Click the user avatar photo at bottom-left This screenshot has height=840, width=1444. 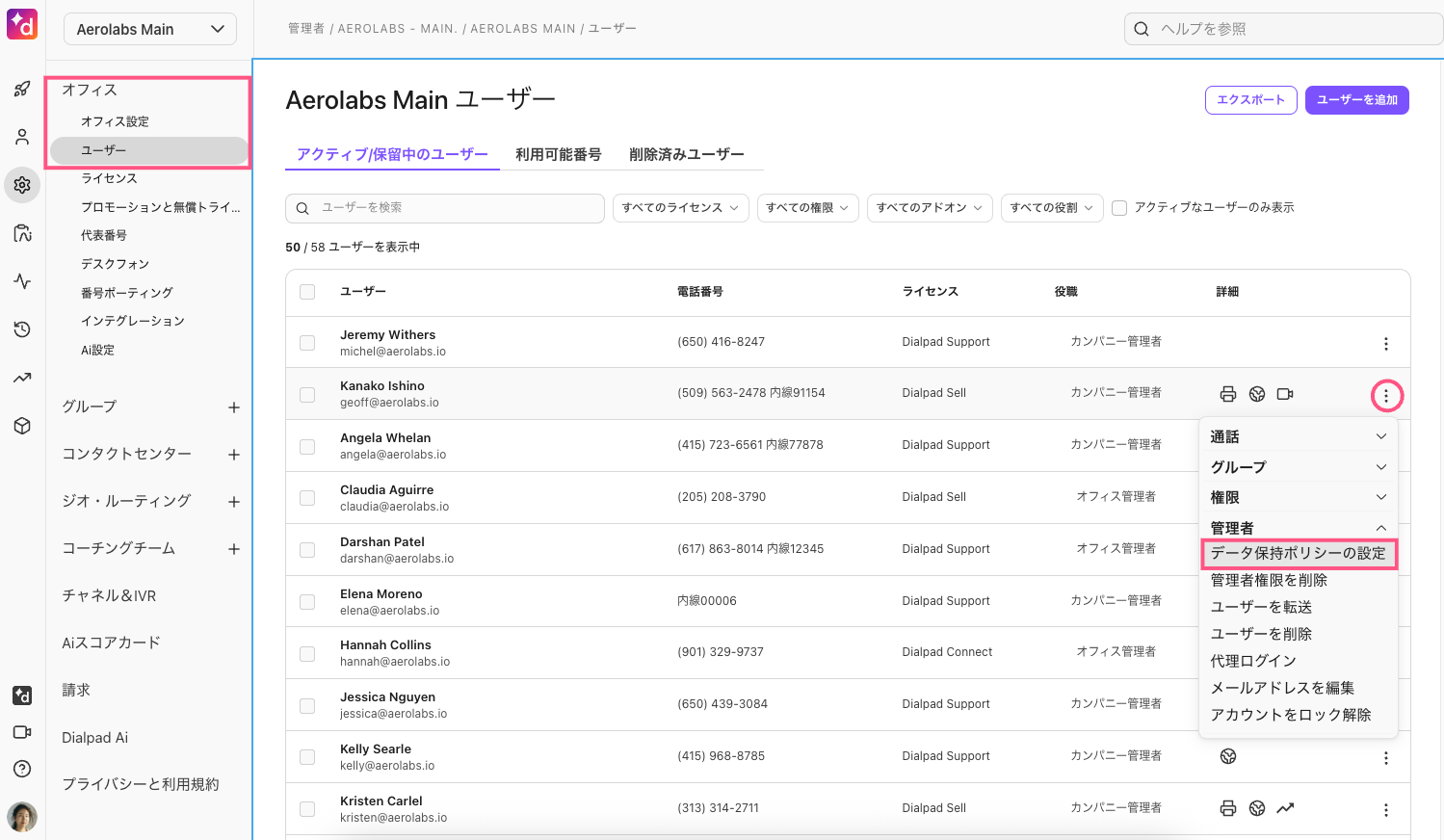point(22,817)
